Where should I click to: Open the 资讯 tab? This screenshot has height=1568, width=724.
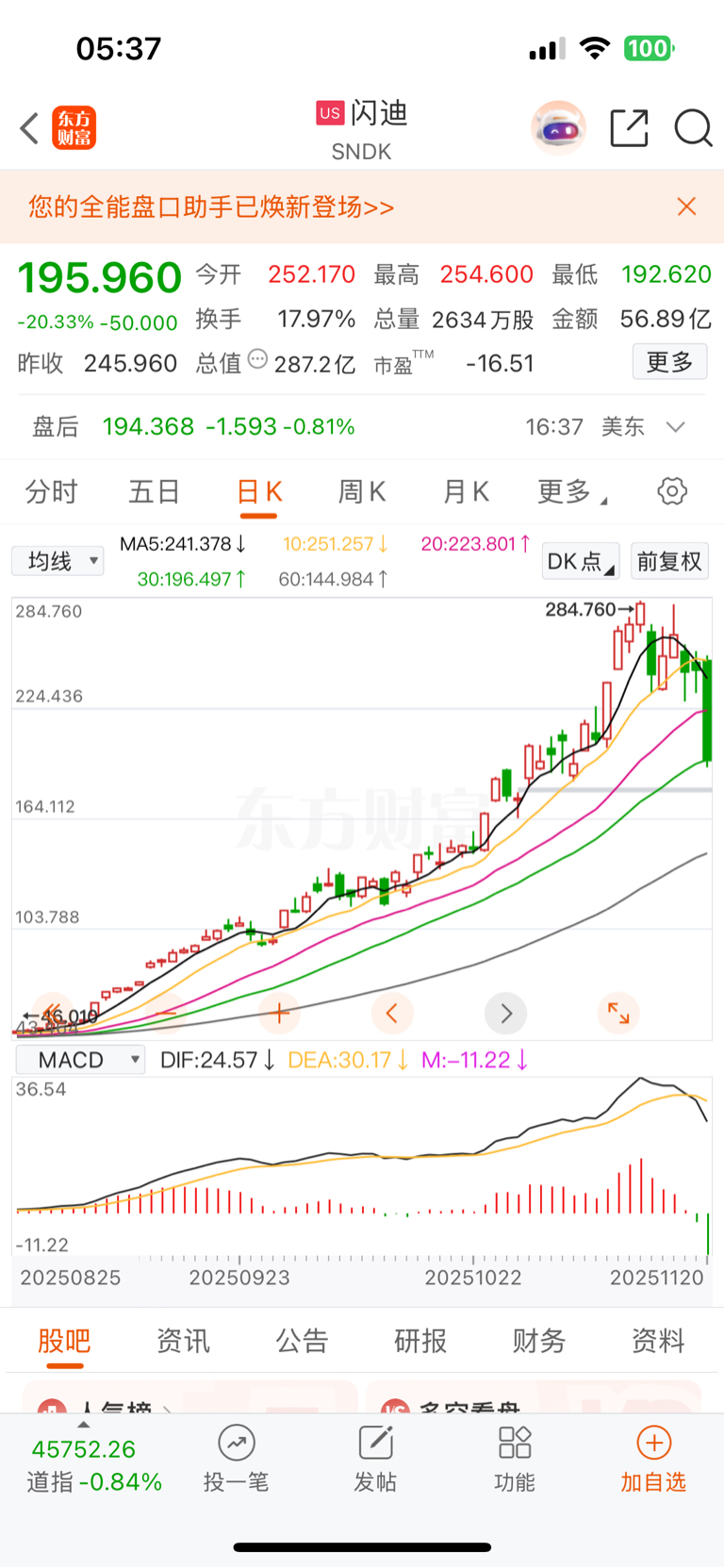tap(183, 1341)
